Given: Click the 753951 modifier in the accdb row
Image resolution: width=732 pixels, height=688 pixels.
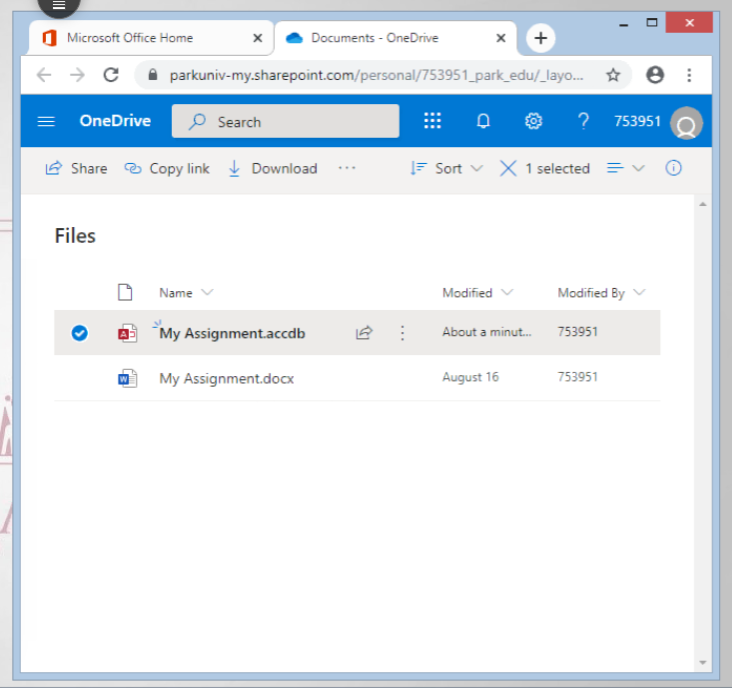Looking at the screenshot, I should pyautogui.click(x=577, y=332).
